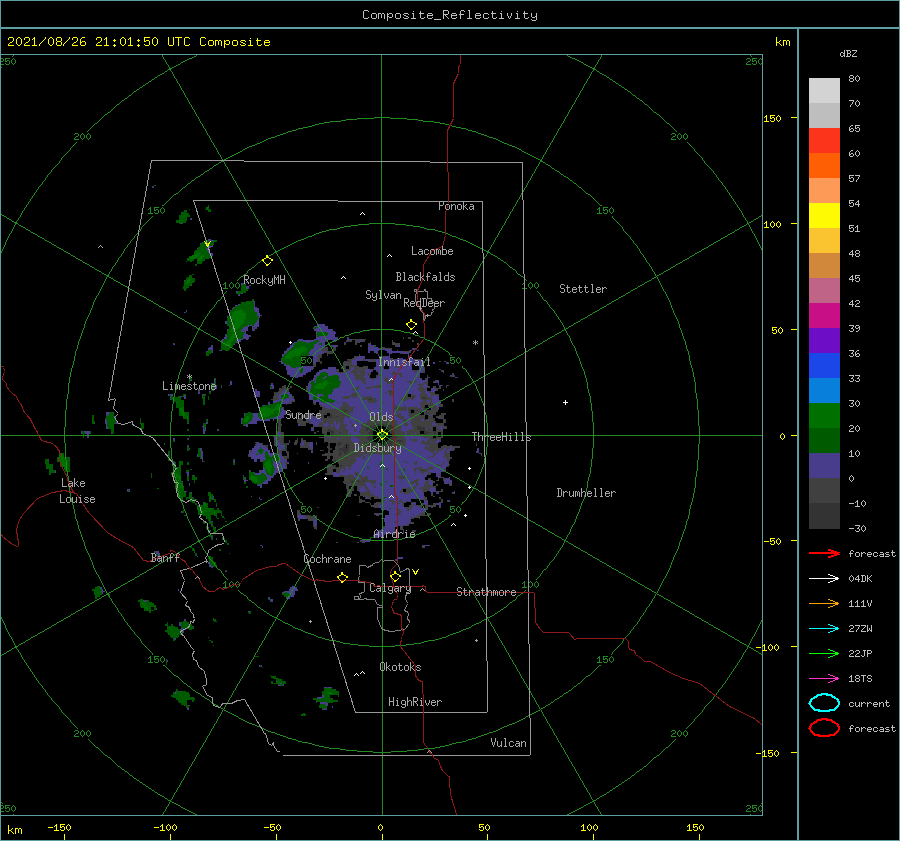Click the white 04DK arrow icon
Image resolution: width=900 pixels, height=841 pixels.
coord(824,578)
